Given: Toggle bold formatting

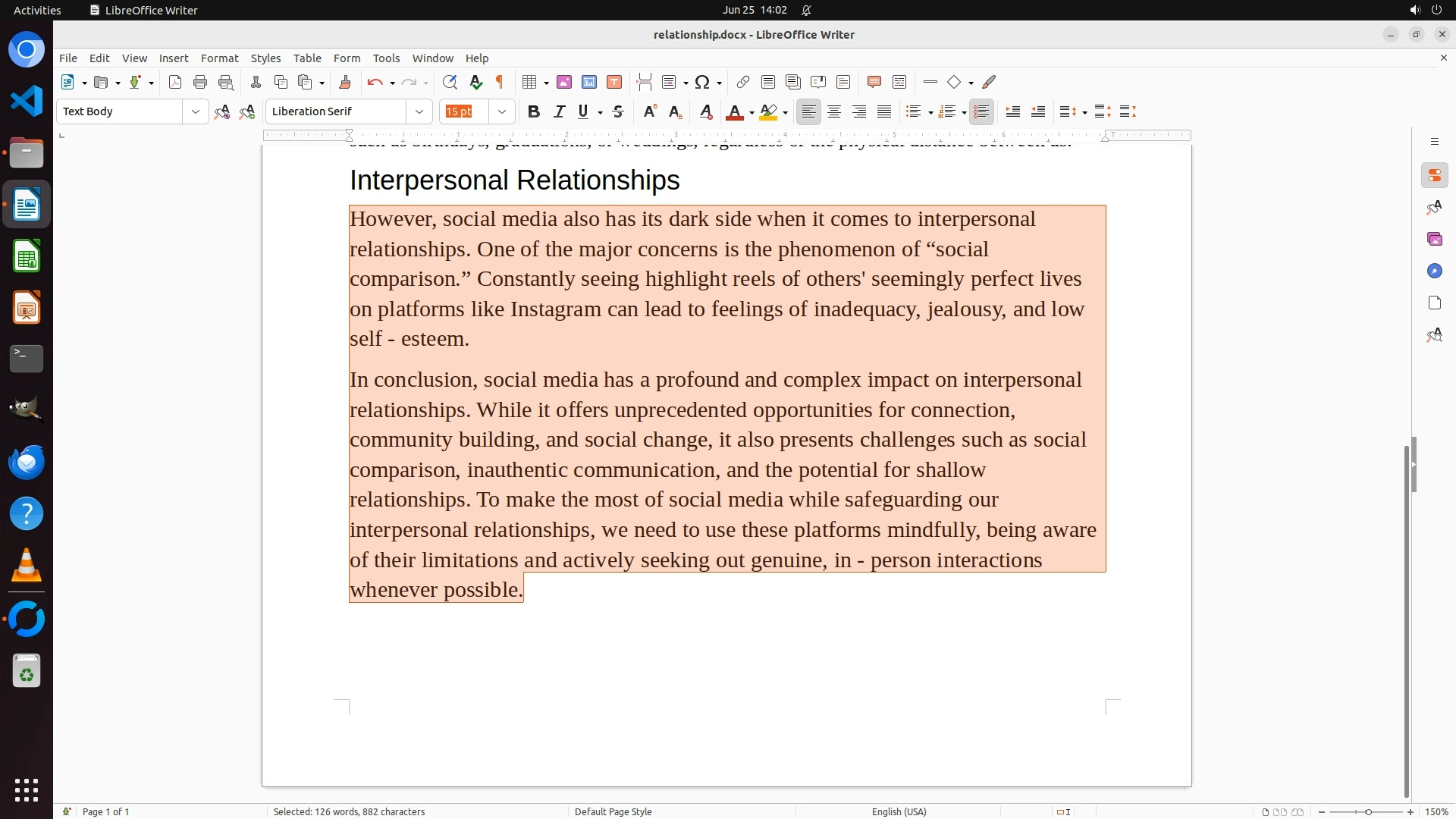Looking at the screenshot, I should [x=534, y=111].
